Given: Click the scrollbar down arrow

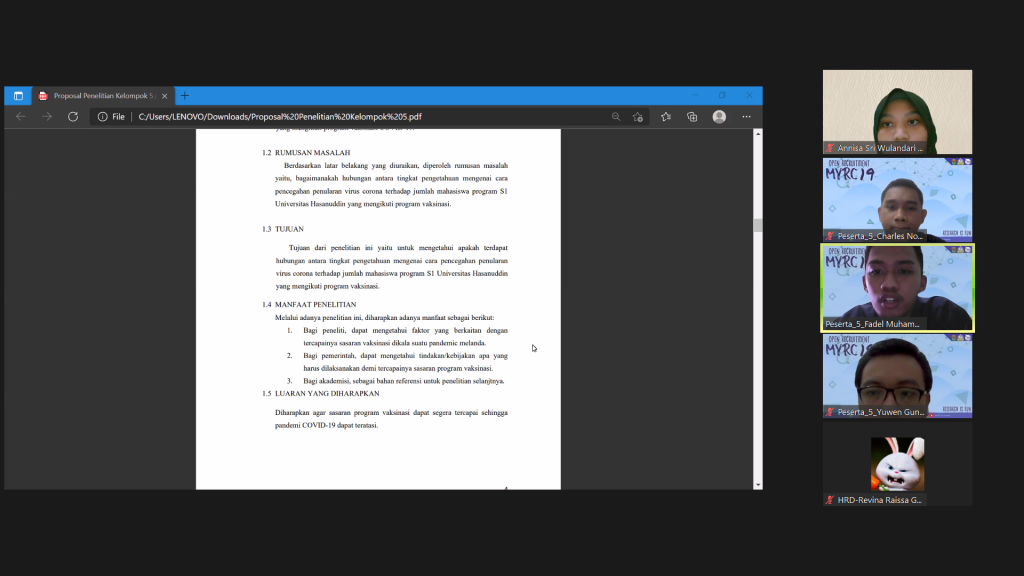Looking at the screenshot, I should (758, 485).
